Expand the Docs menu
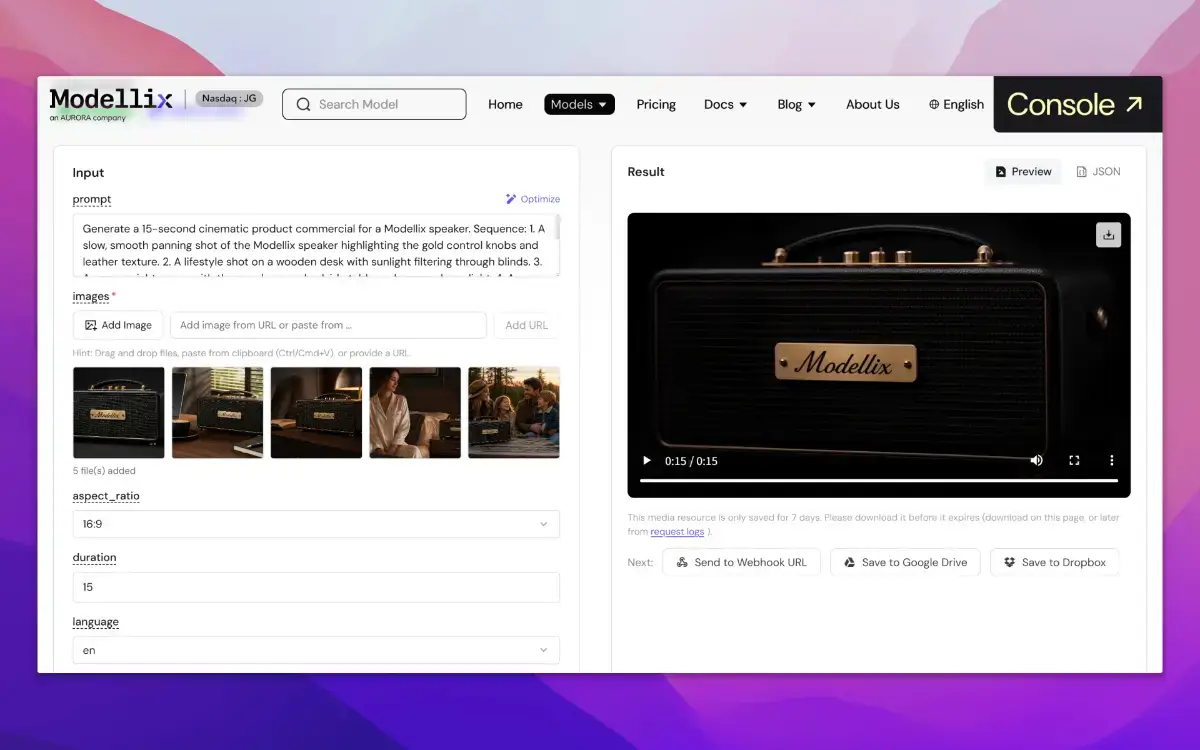The height and width of the screenshot is (750, 1200). click(x=726, y=104)
